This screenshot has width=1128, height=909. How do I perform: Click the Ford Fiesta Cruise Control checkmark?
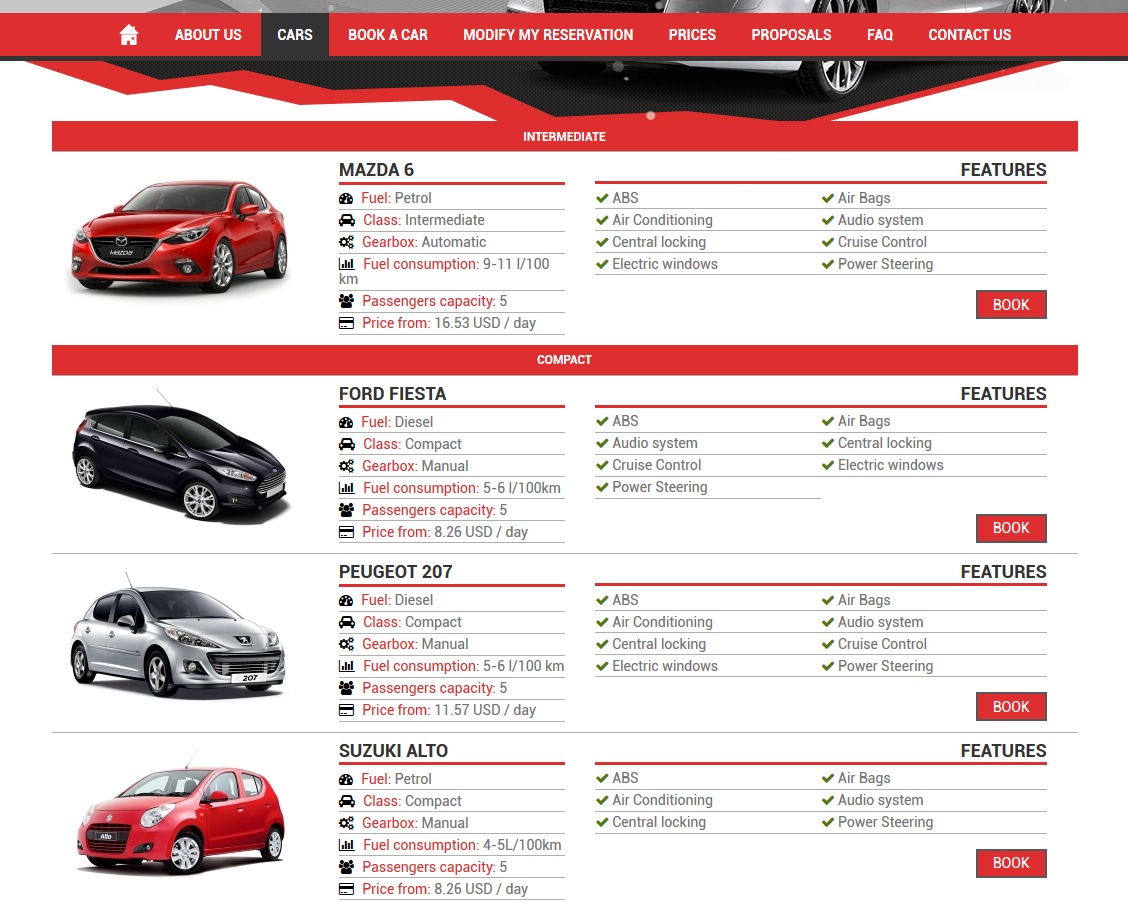point(602,465)
